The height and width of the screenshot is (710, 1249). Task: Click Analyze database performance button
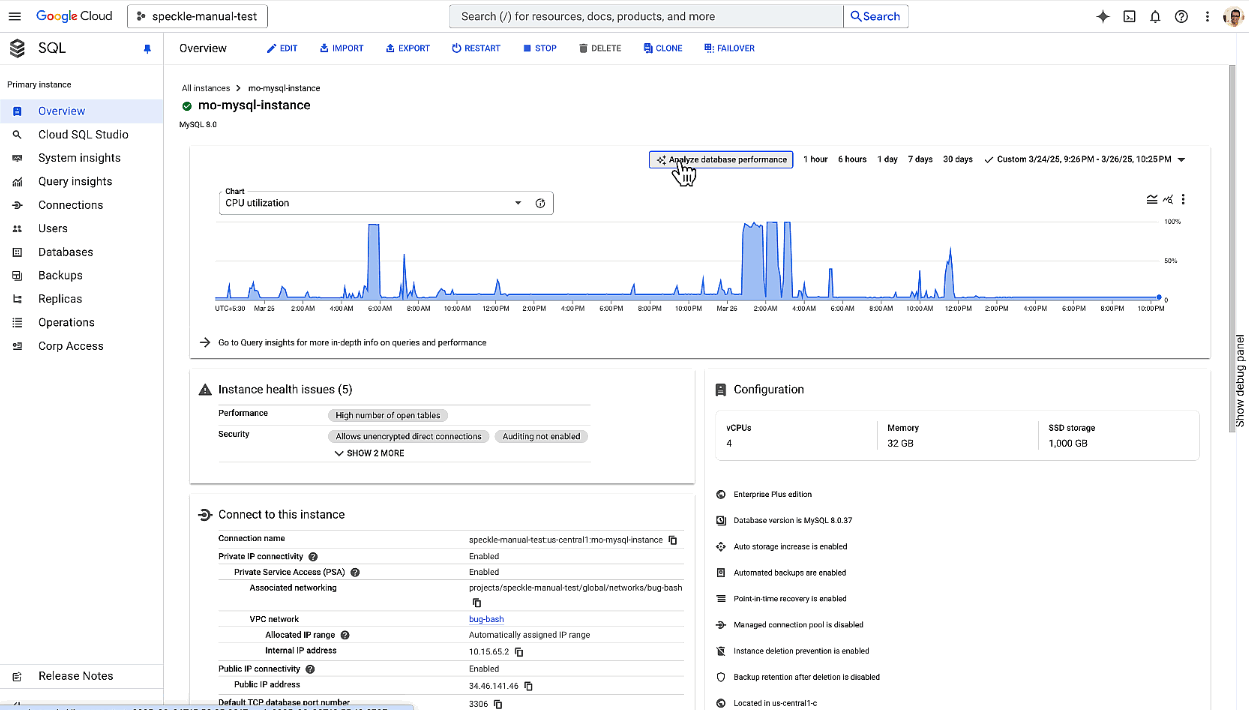721,159
